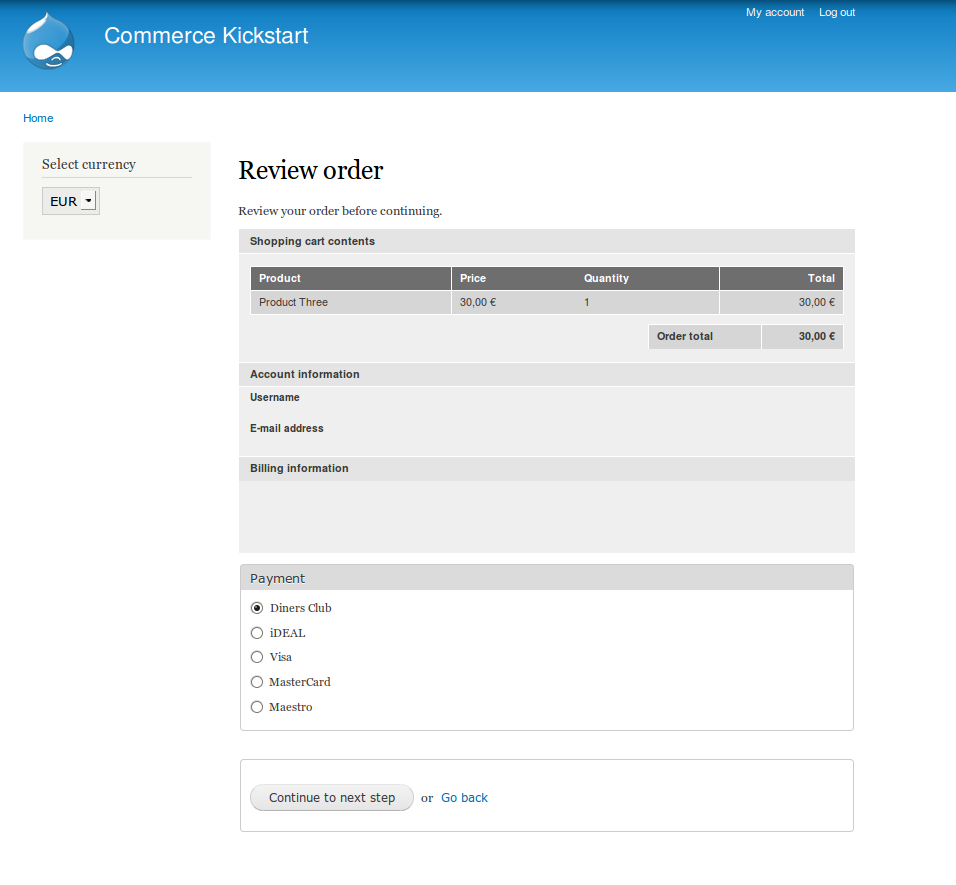Click the Payment fieldset title
This screenshot has height=885, width=956.
pos(277,578)
